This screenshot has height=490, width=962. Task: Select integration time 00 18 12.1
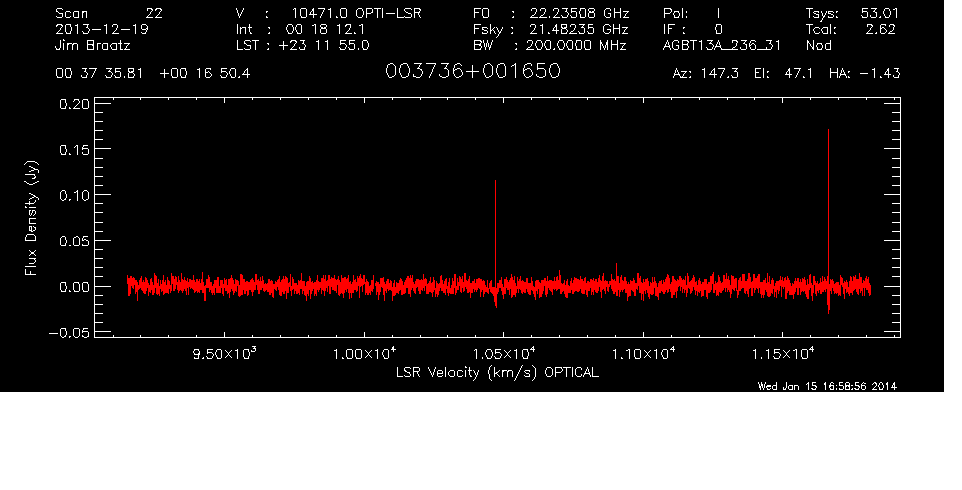tap(325, 29)
